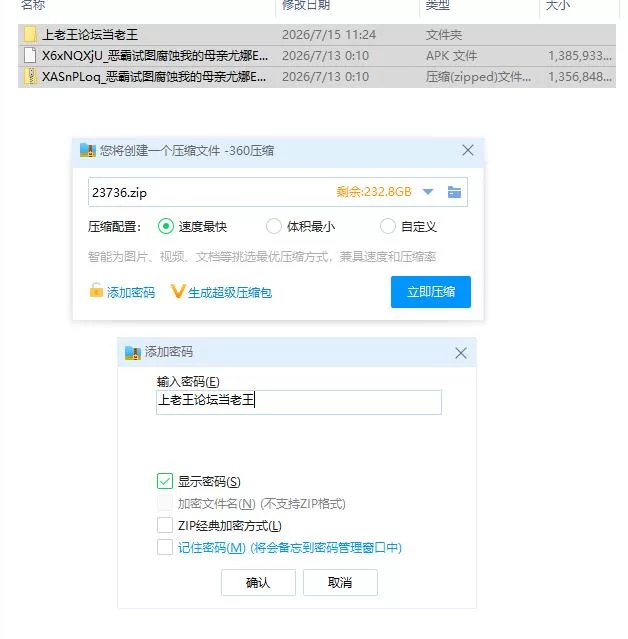
Task: Sort by 大小 column header
Action: [x=557, y=5]
